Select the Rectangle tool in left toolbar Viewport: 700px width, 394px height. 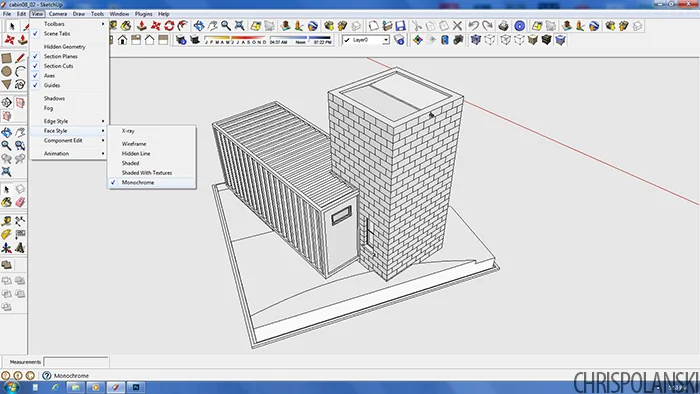pos(6,58)
